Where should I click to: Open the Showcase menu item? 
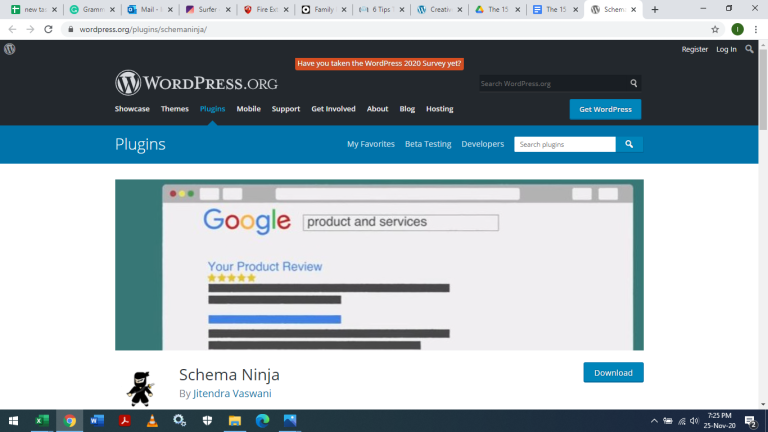point(132,109)
